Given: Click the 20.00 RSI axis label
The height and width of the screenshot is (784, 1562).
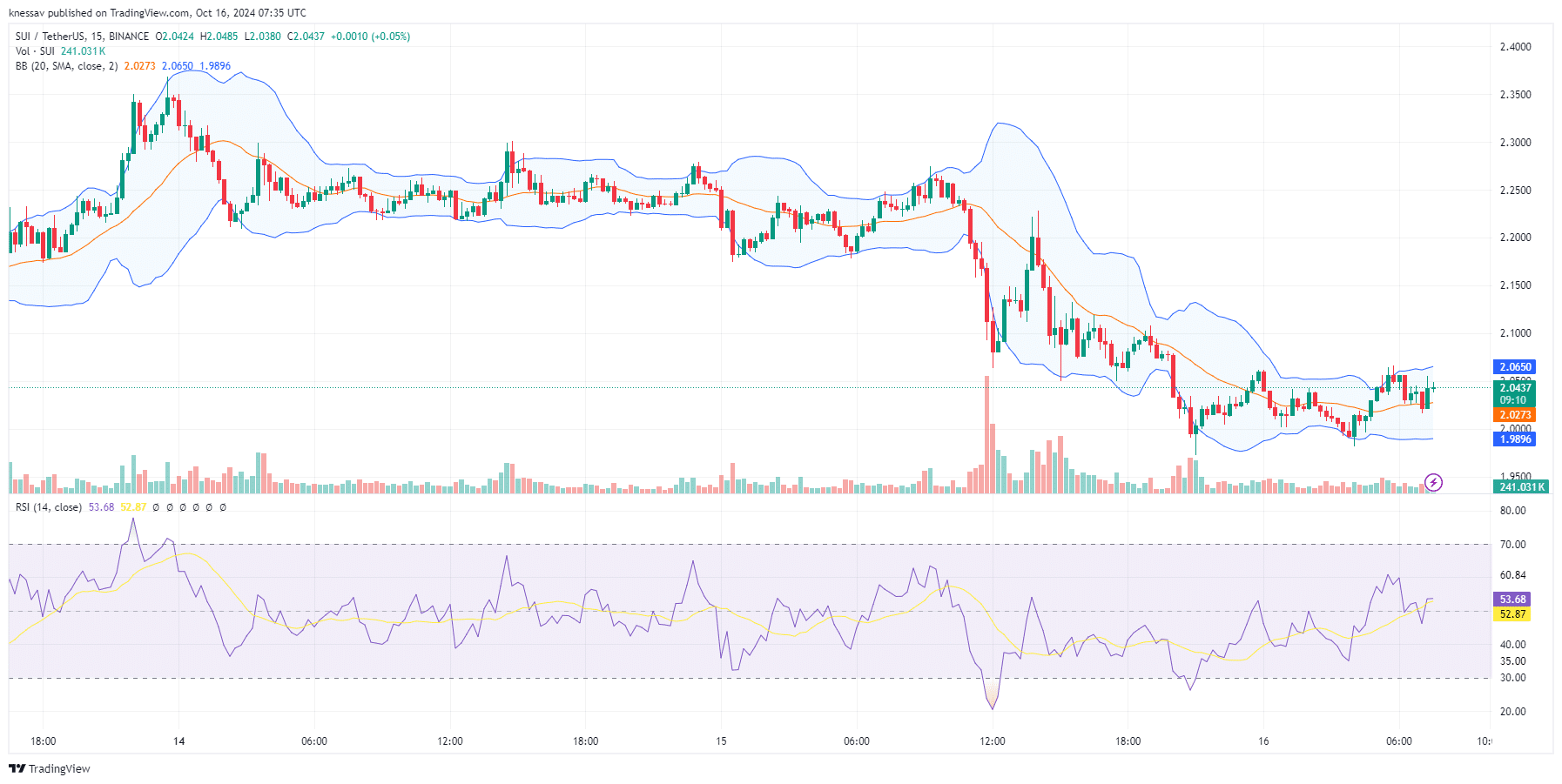Looking at the screenshot, I should [x=1512, y=712].
